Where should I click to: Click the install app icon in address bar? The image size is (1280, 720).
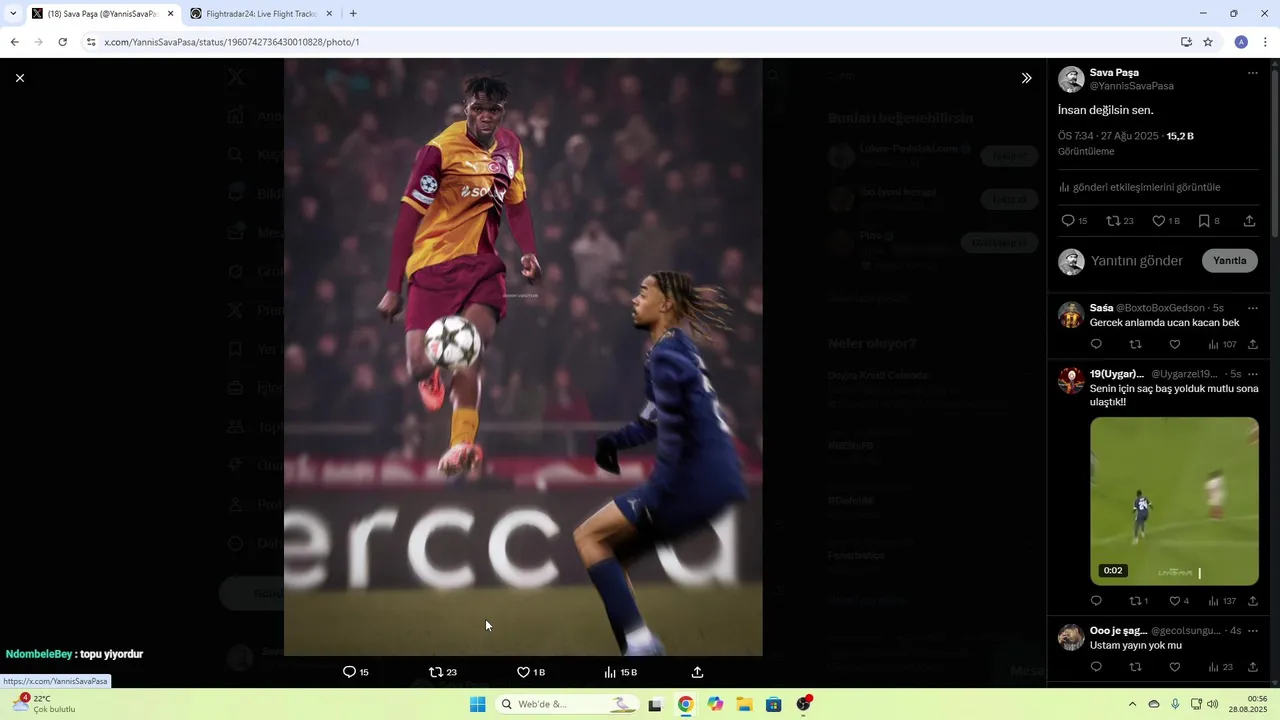1186,42
